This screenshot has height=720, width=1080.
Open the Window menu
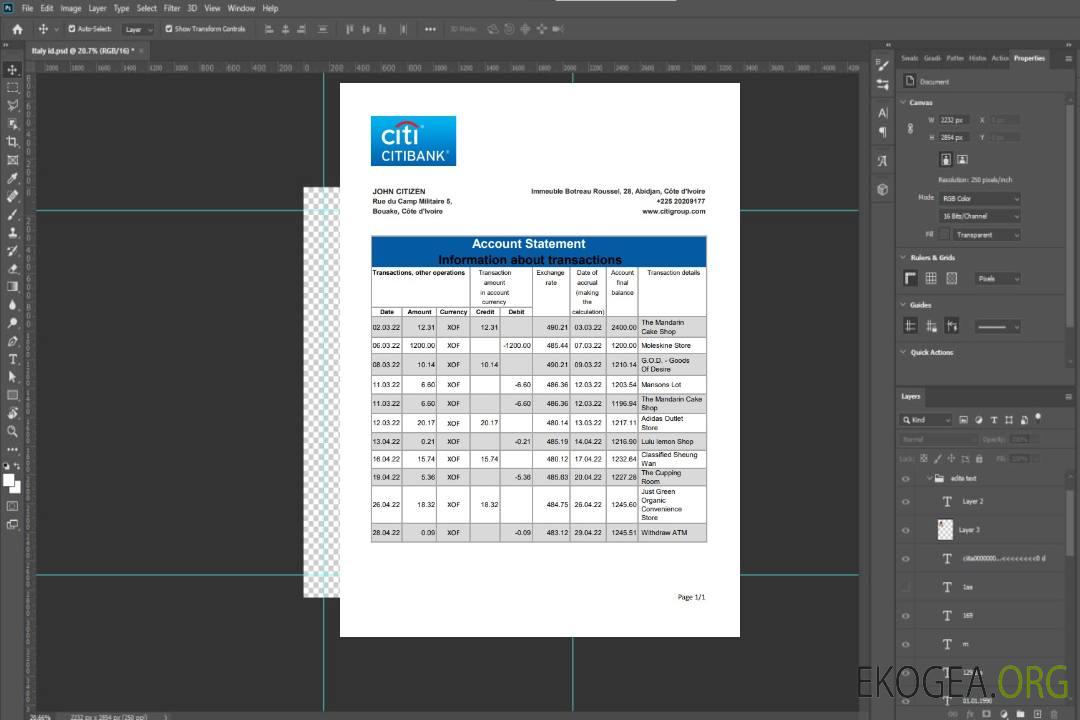tap(241, 8)
